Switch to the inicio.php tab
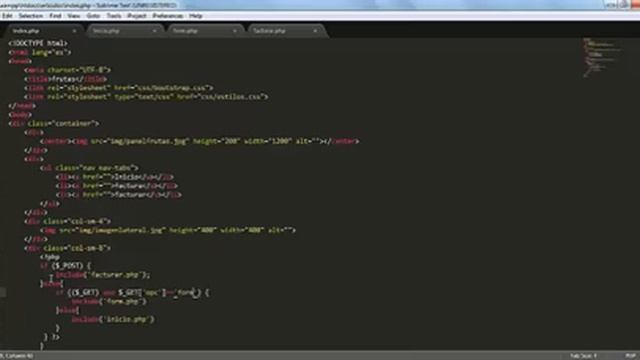 click(124, 31)
